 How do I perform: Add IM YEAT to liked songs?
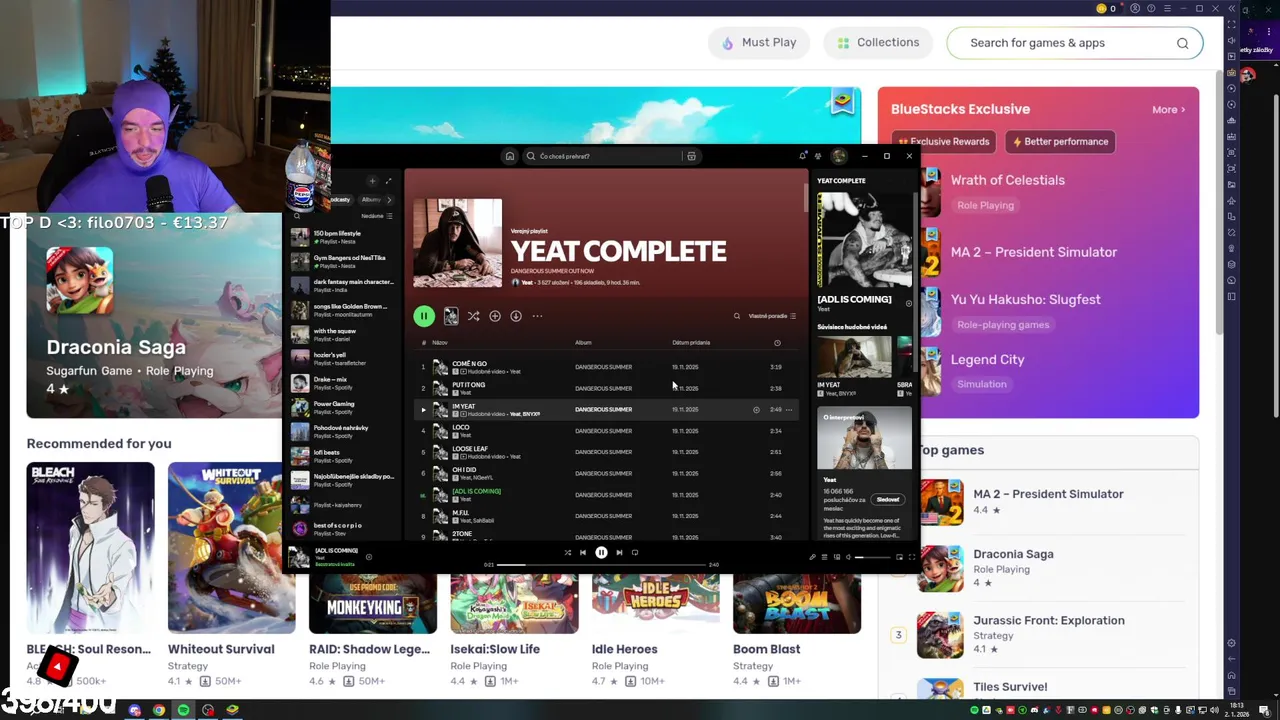tap(756, 410)
